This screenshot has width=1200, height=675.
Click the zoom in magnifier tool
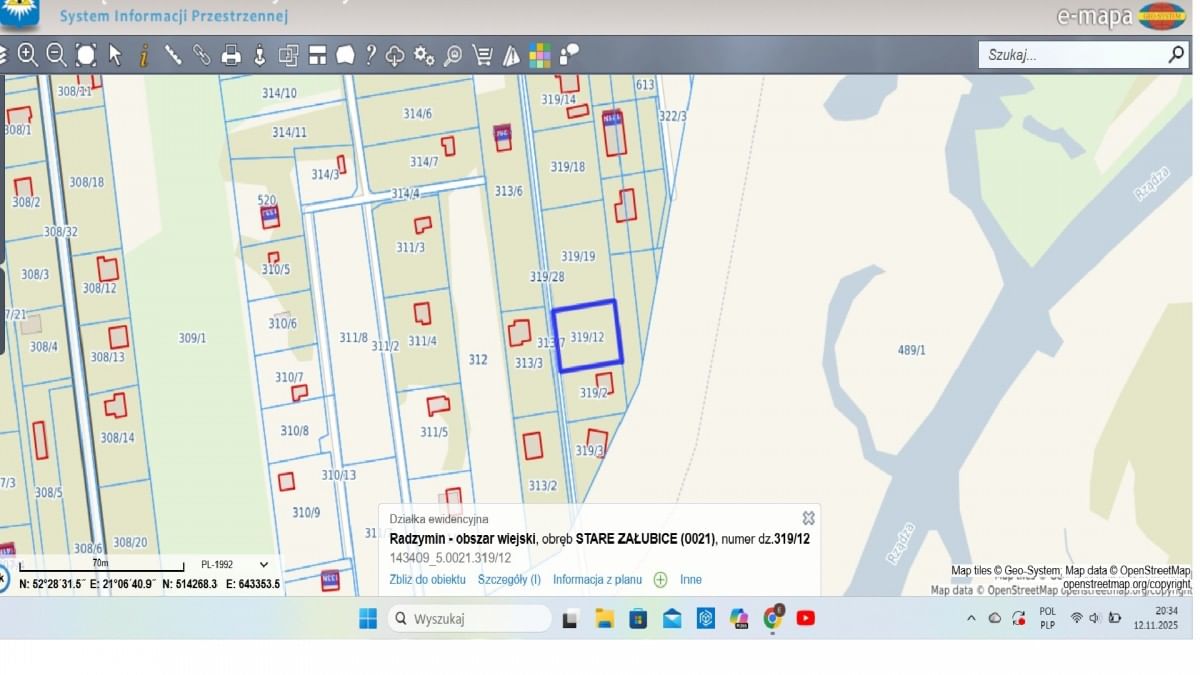[x=27, y=55]
